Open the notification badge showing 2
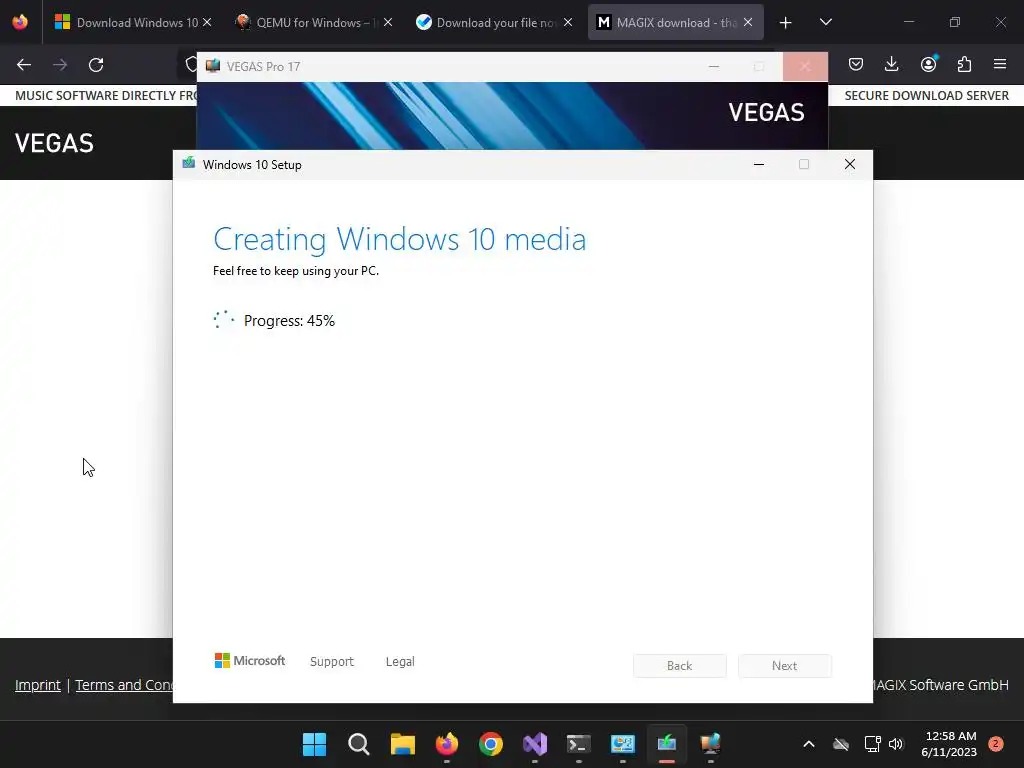Screen dimensions: 1024x768 point(996,744)
